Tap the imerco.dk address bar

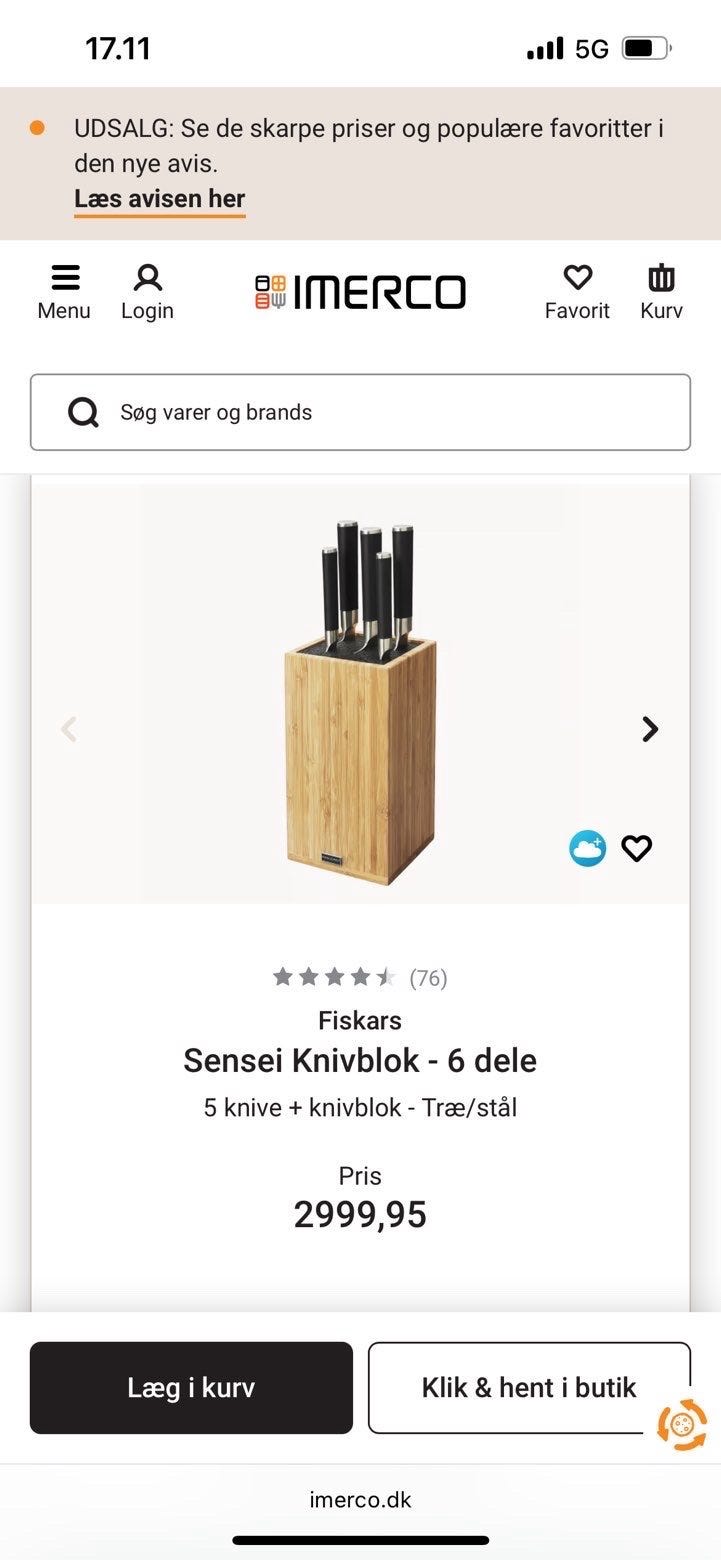tap(360, 1499)
